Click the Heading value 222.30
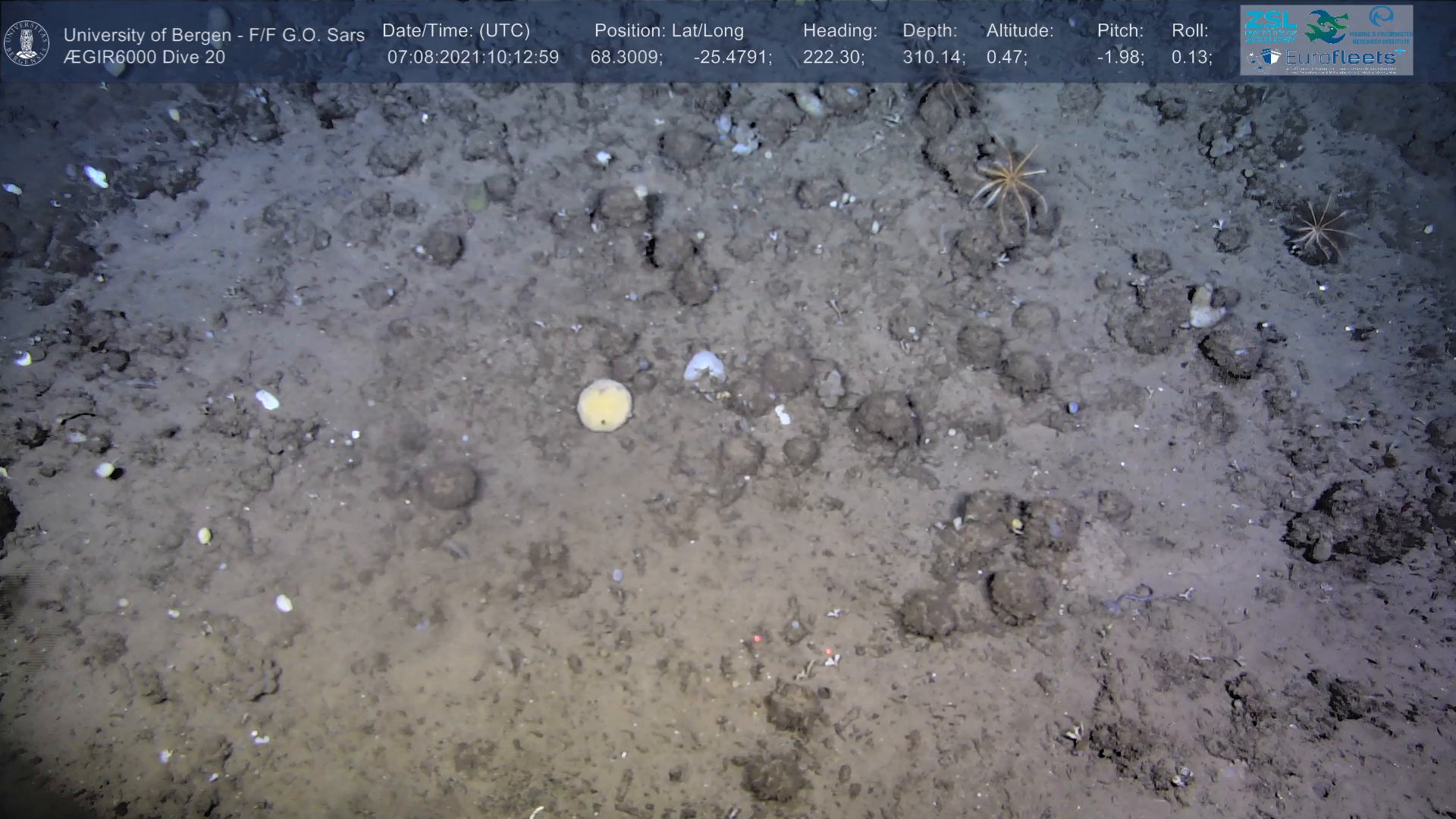 tap(833, 57)
